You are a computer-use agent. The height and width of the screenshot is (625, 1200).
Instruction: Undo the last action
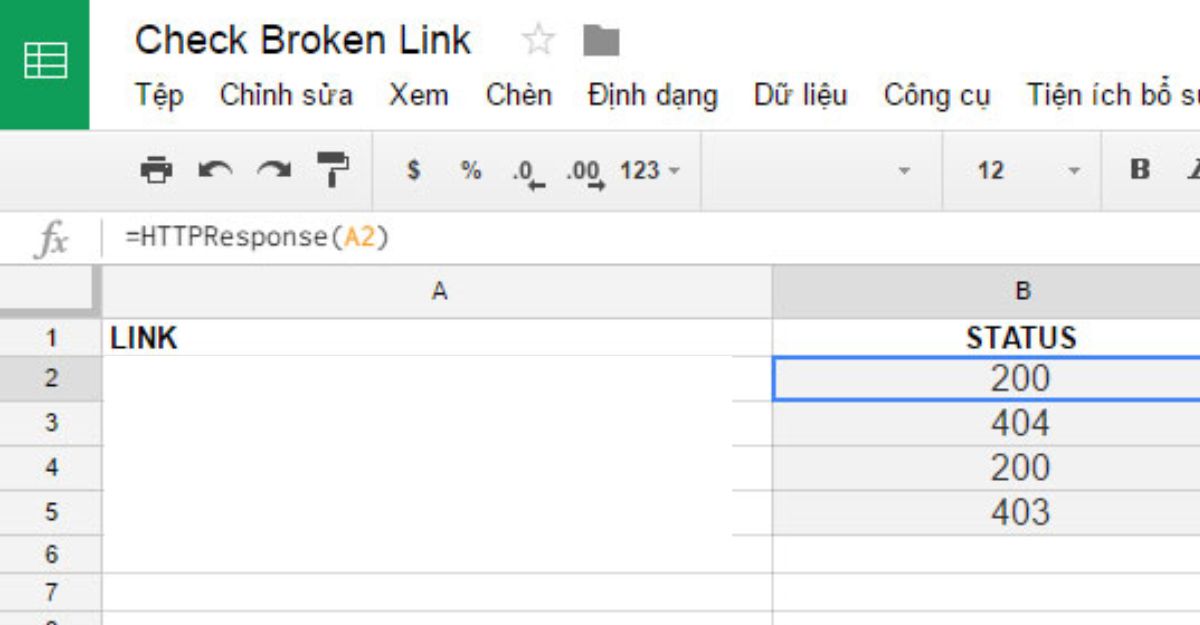[215, 170]
